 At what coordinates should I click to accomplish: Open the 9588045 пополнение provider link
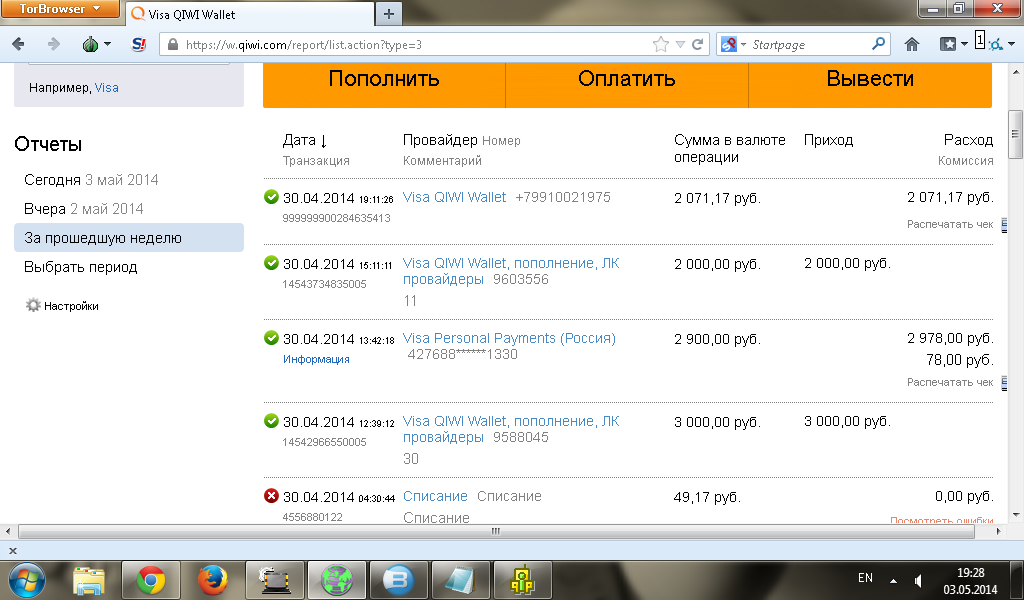click(511, 429)
